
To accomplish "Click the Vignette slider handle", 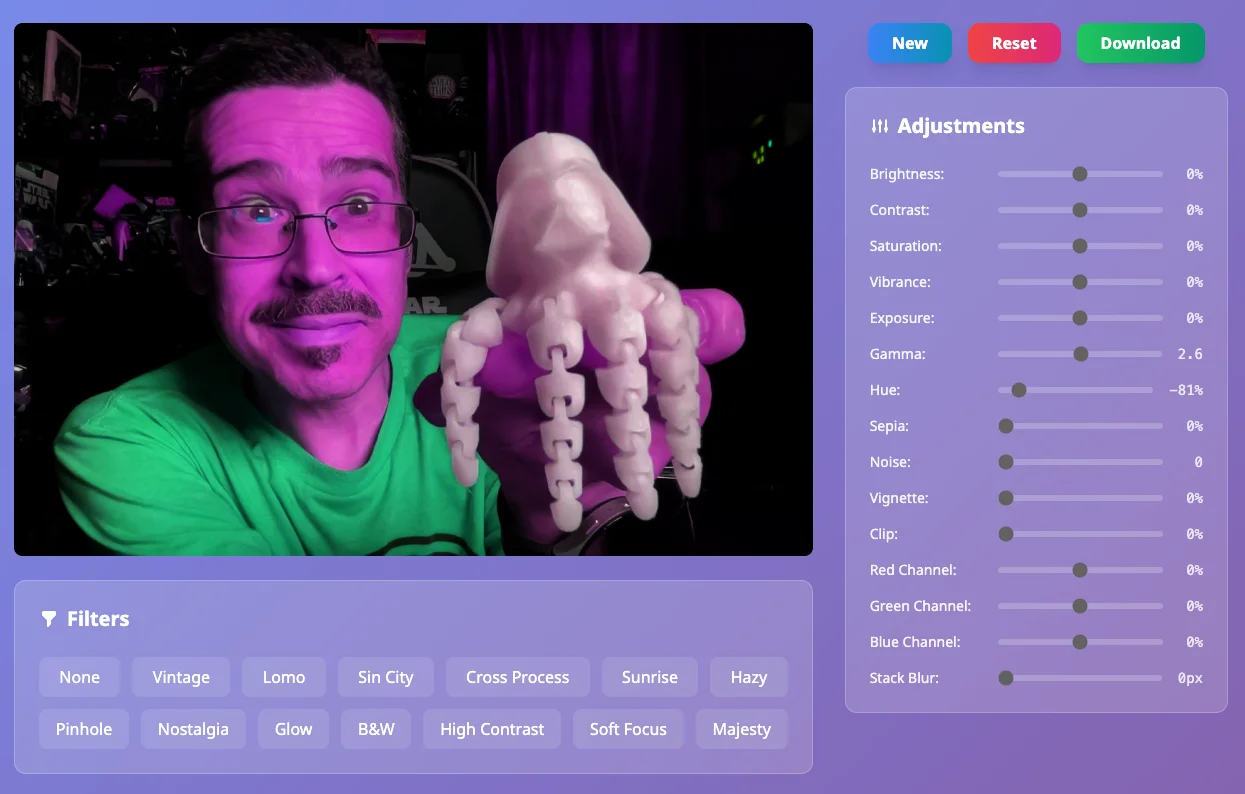I will 1006,498.
